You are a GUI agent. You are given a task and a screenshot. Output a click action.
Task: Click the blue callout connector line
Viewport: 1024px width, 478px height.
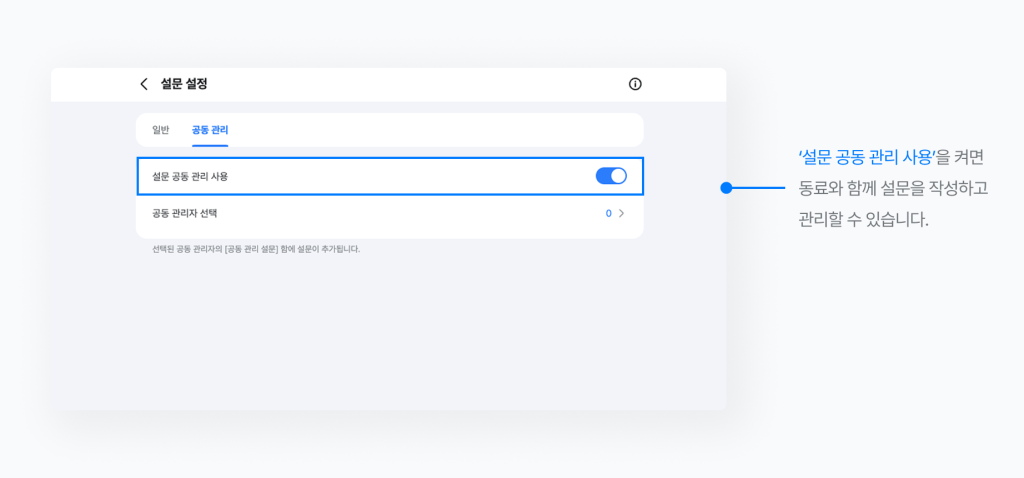(759, 187)
